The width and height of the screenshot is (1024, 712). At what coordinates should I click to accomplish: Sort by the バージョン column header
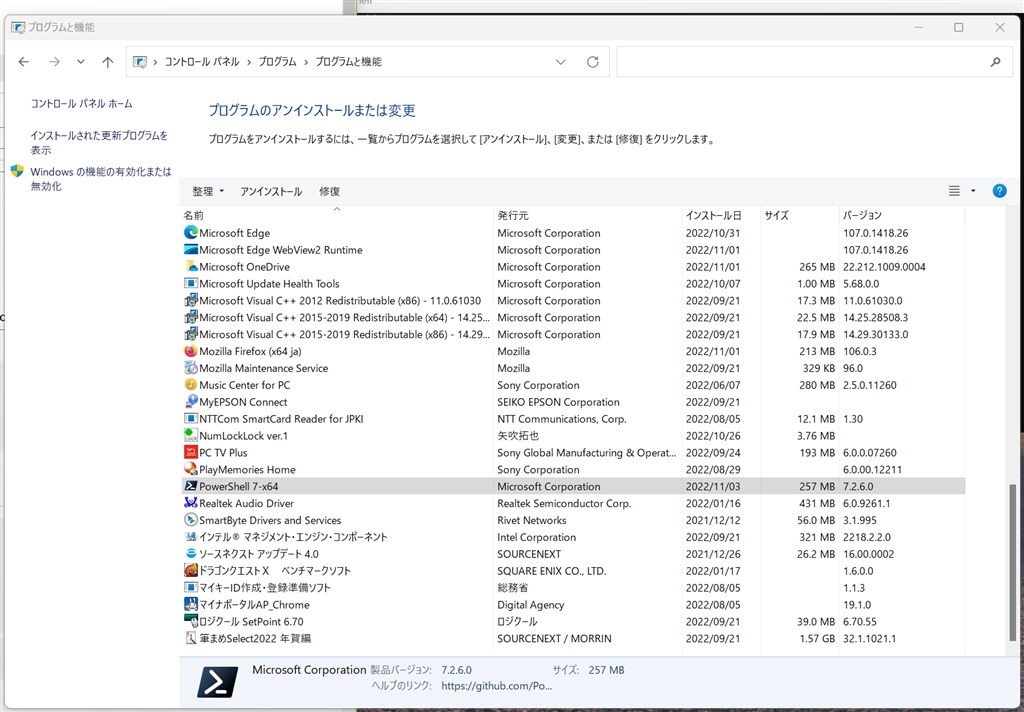(902, 215)
